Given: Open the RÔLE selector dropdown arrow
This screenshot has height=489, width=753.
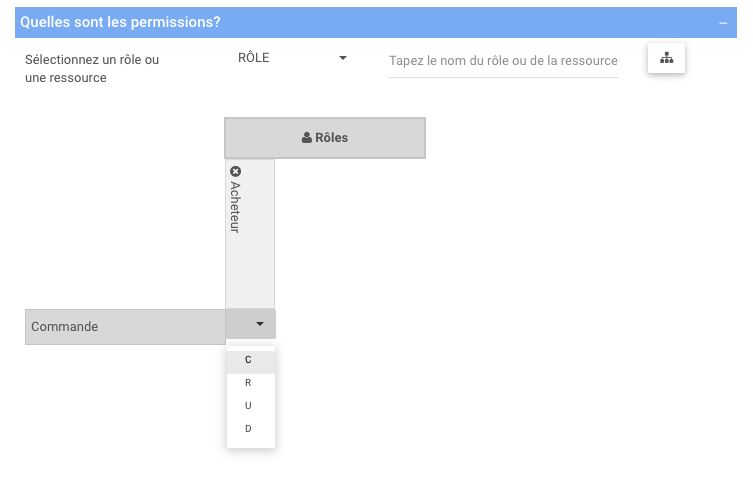Looking at the screenshot, I should (x=343, y=58).
